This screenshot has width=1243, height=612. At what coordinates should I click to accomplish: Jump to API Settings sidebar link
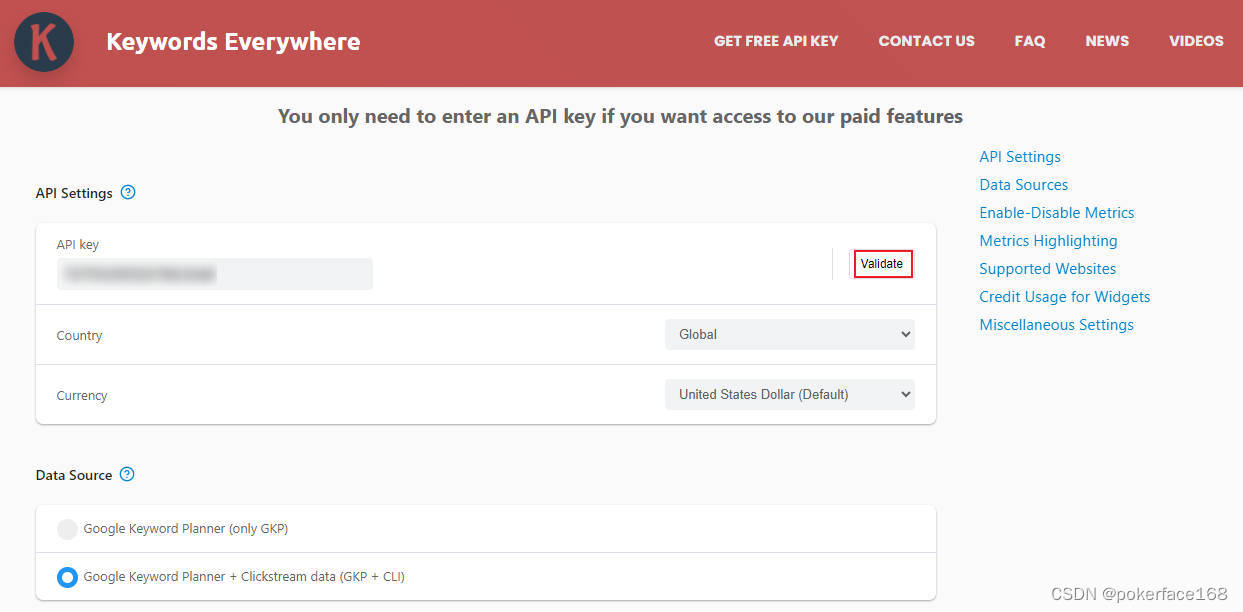point(1020,156)
